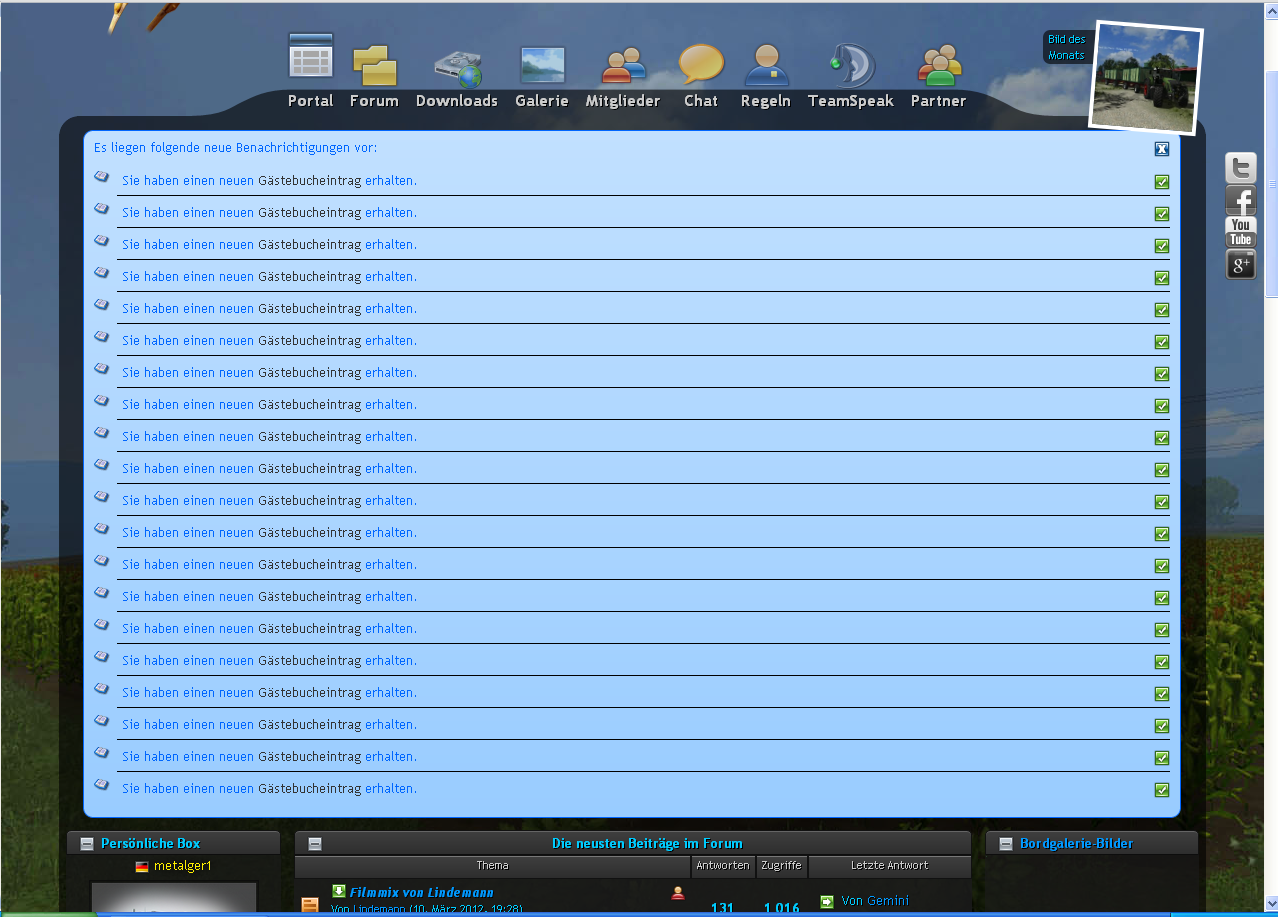Collapse the Persönliche Box panel
This screenshot has width=1278, height=917.
point(87,844)
